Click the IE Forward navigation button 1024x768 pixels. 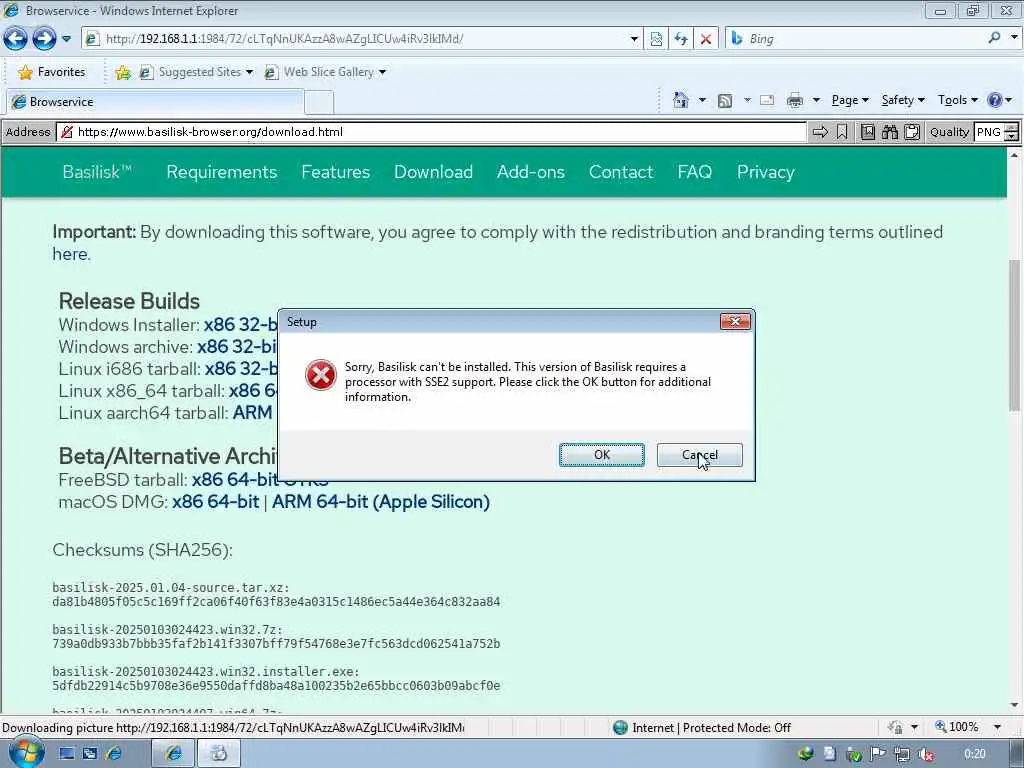tap(44, 39)
